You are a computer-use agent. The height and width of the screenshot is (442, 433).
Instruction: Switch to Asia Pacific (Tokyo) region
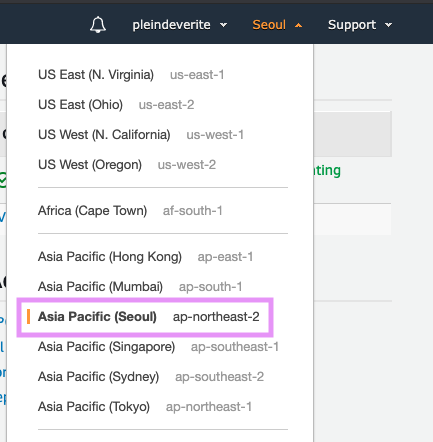145,407
